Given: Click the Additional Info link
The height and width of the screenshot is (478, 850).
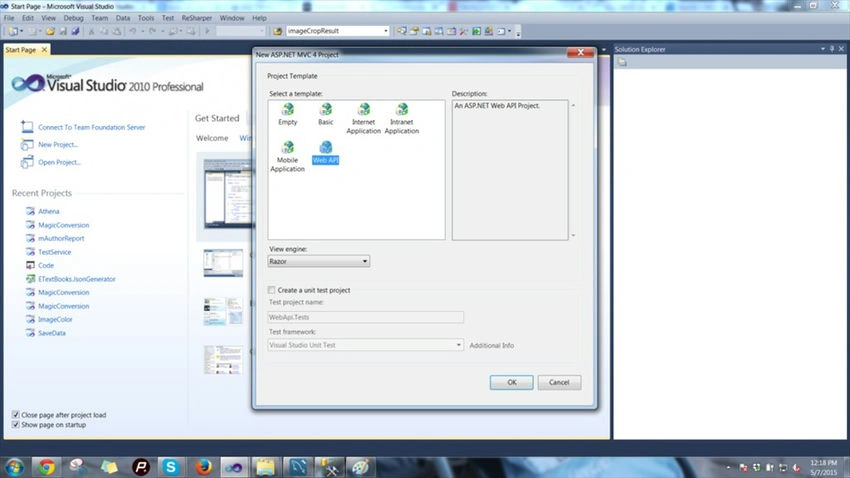Looking at the screenshot, I should (x=492, y=345).
